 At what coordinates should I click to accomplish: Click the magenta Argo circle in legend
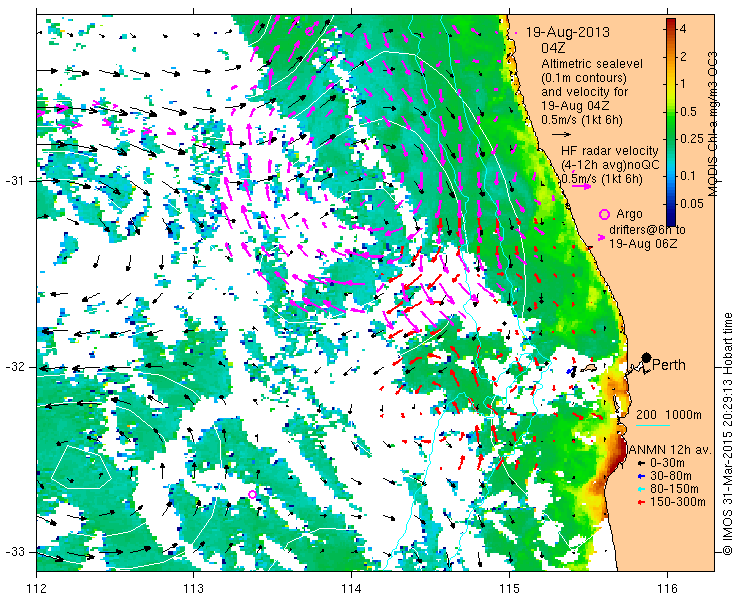(604, 214)
